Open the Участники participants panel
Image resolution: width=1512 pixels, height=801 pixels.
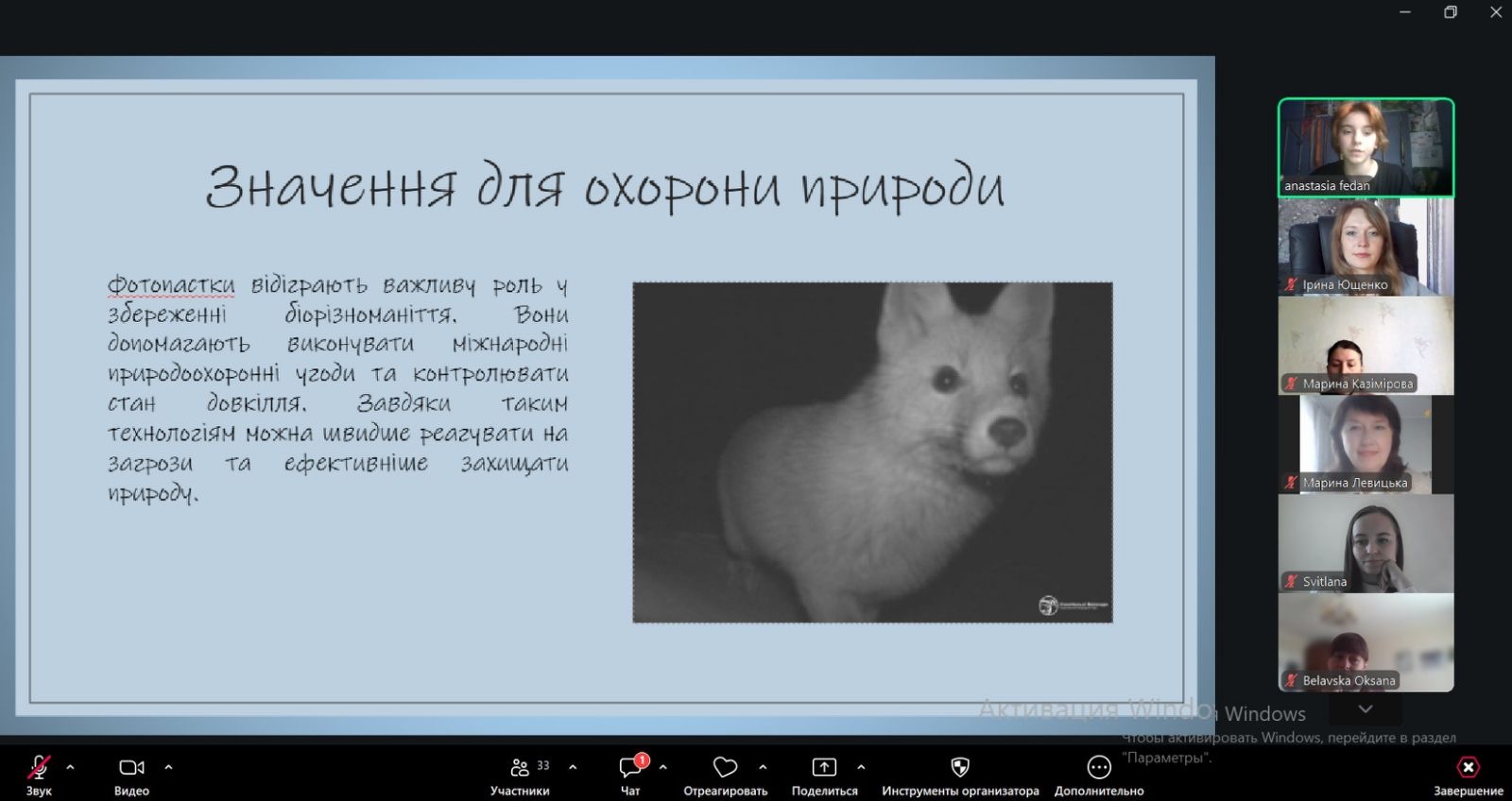pyautogui.click(x=520, y=768)
